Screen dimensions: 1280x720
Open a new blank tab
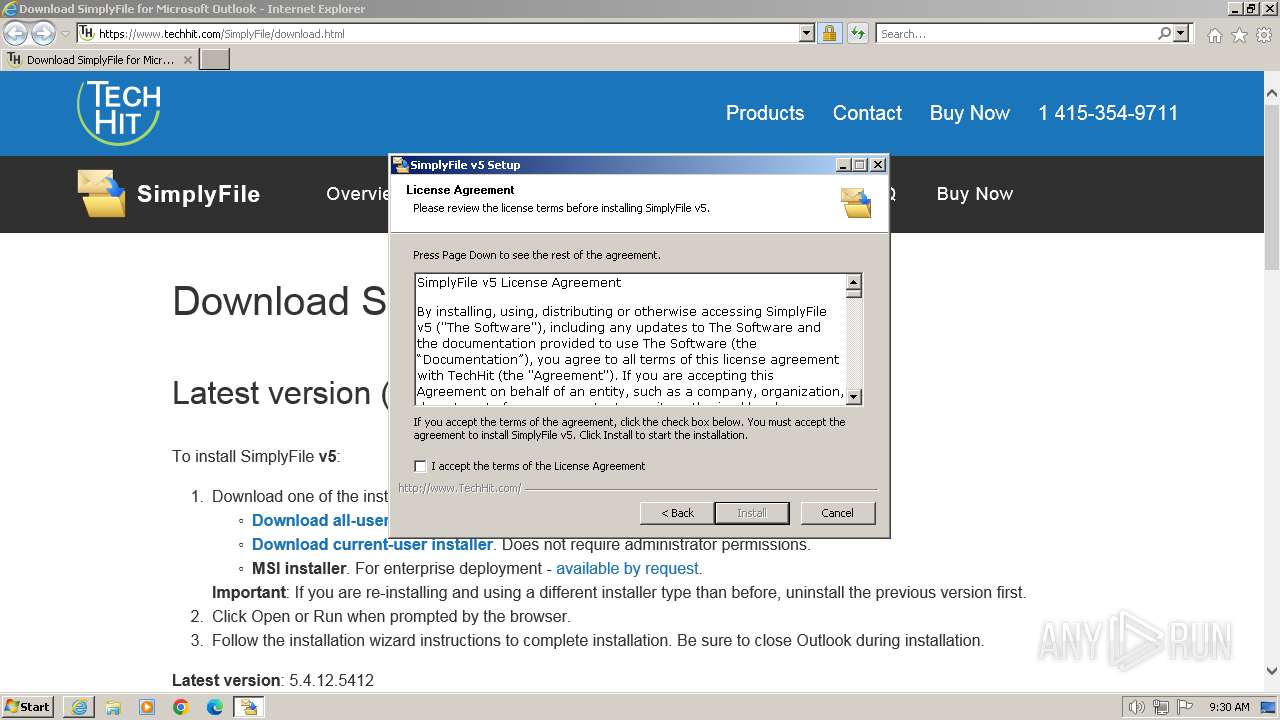(x=215, y=60)
